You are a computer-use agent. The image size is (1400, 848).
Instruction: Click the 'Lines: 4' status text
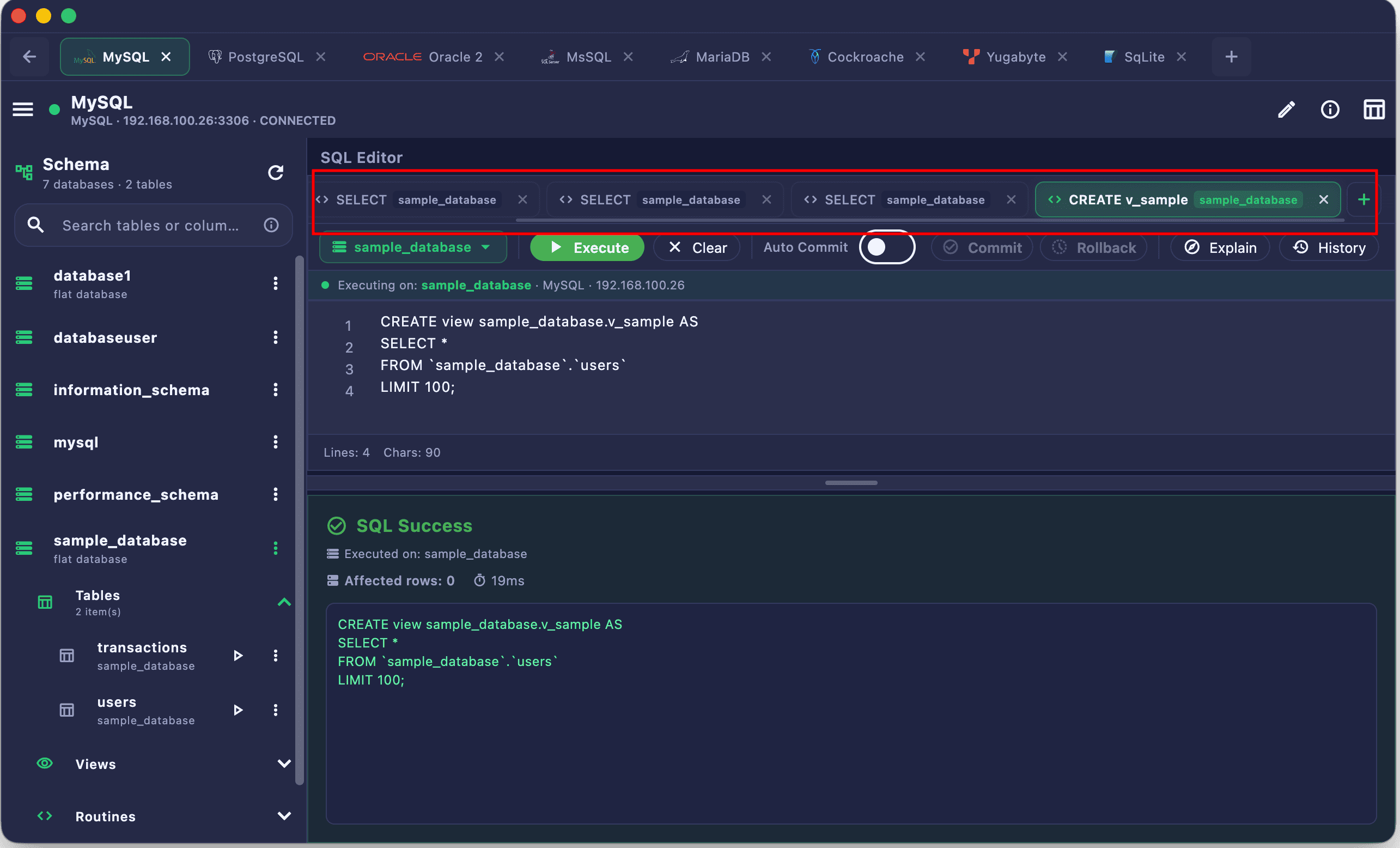coord(346,452)
